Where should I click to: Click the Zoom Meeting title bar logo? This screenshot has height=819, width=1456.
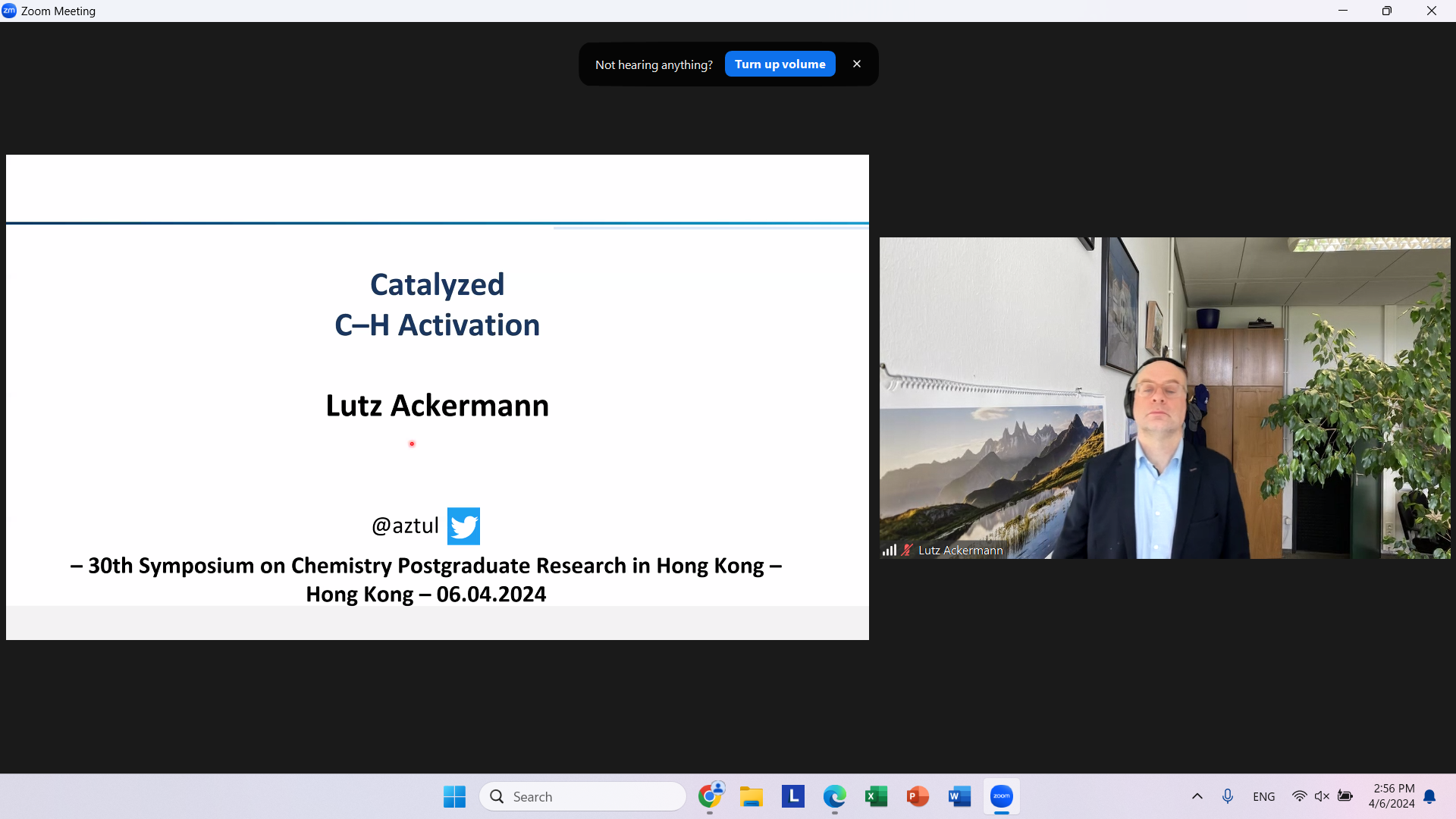click(x=9, y=11)
